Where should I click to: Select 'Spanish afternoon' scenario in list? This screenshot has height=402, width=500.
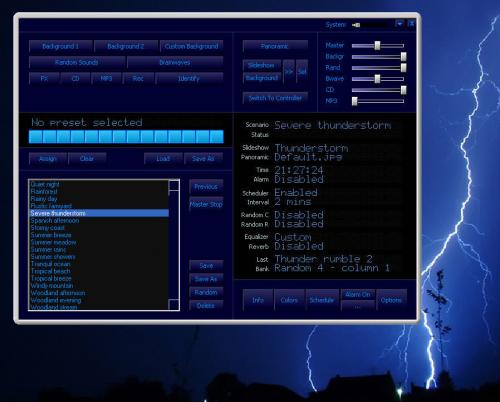coord(55,221)
